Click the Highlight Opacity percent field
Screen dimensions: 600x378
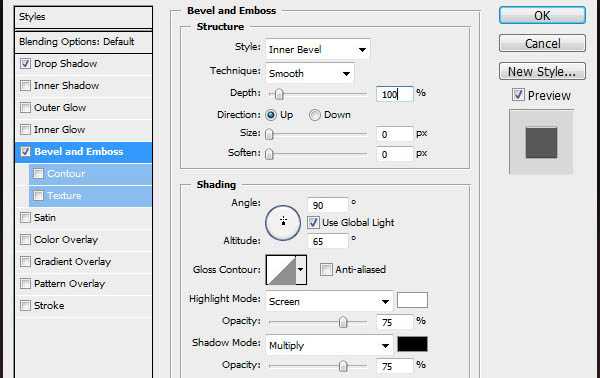(395, 322)
